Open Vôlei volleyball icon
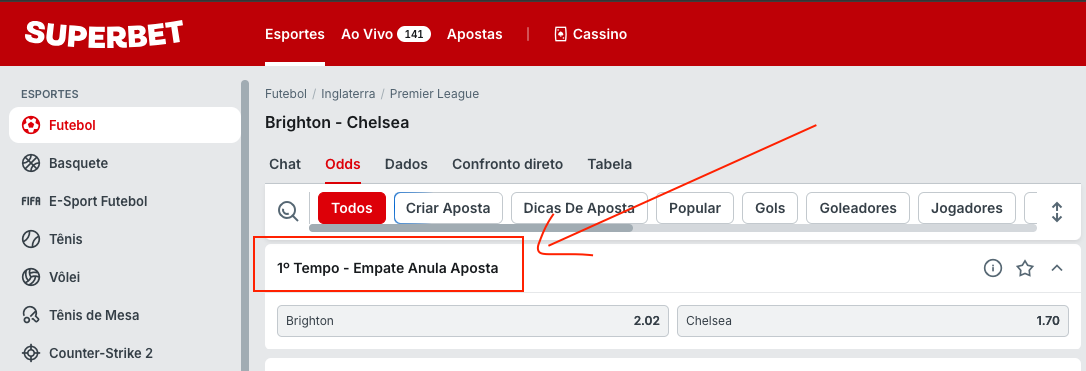Screen dimensions: 1086x371 pos(31,277)
